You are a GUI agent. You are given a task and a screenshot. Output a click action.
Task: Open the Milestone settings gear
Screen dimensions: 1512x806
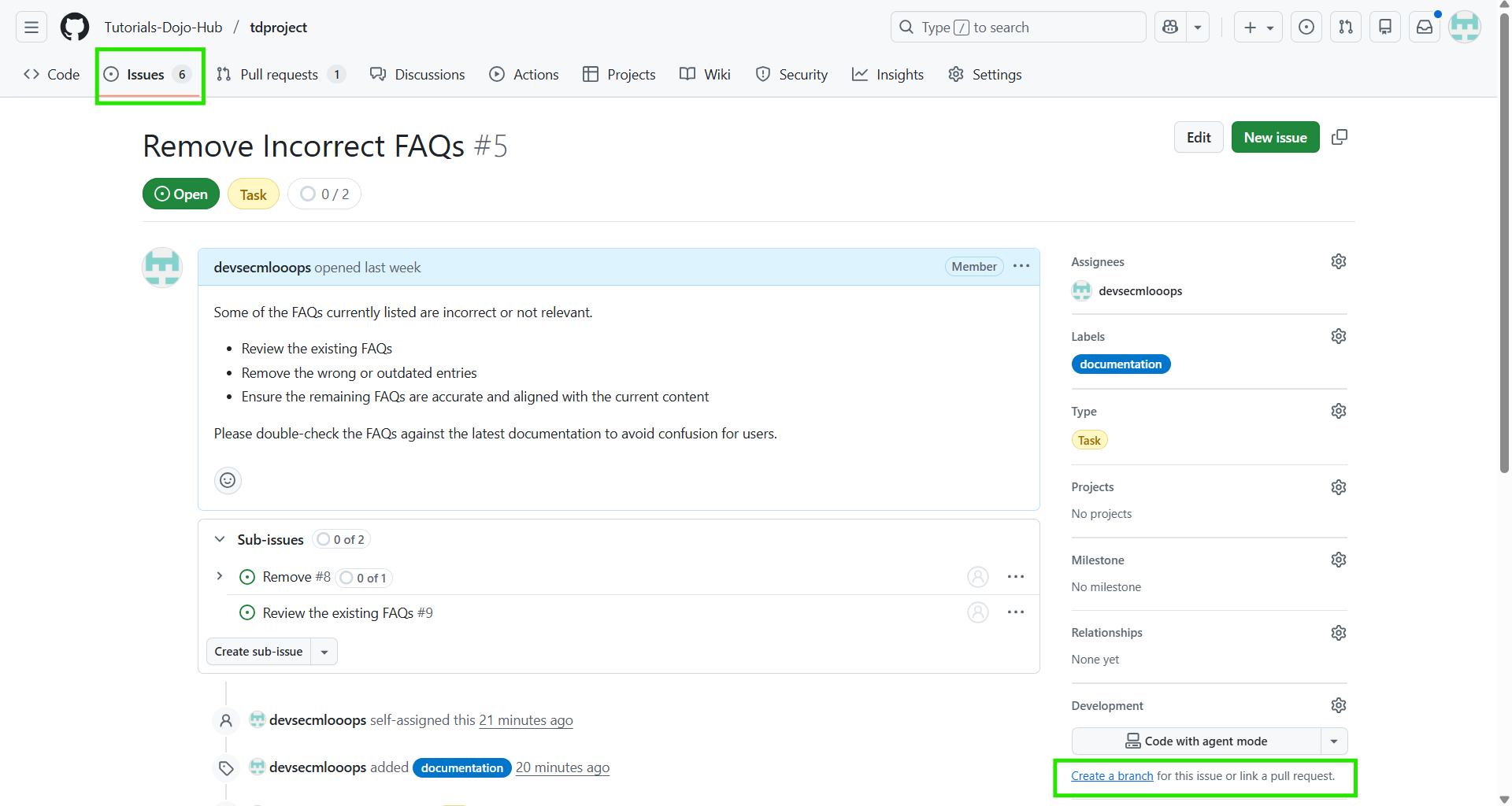pyautogui.click(x=1339, y=559)
